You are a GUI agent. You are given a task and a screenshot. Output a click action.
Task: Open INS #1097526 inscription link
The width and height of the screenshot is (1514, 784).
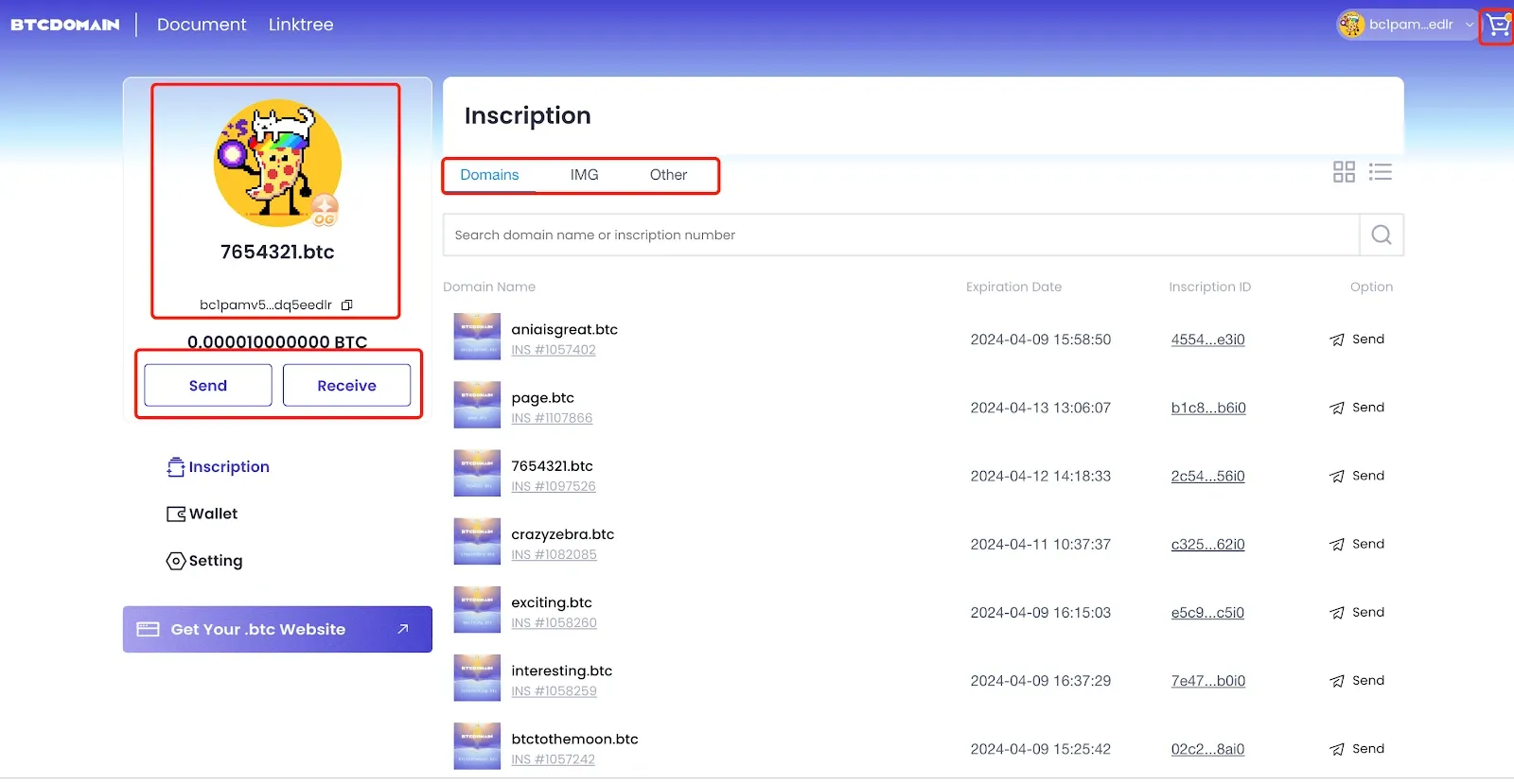pos(554,486)
